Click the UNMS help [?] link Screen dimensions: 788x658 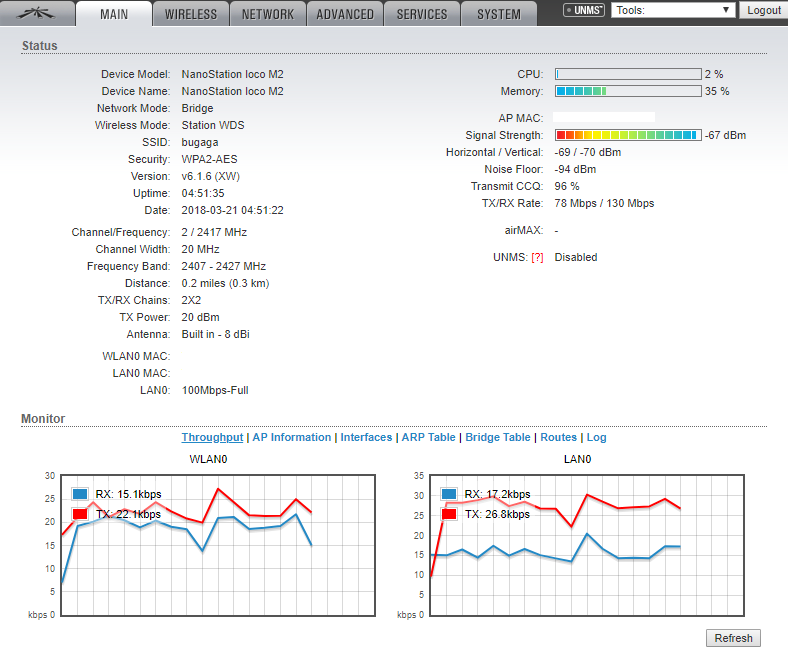[537, 257]
